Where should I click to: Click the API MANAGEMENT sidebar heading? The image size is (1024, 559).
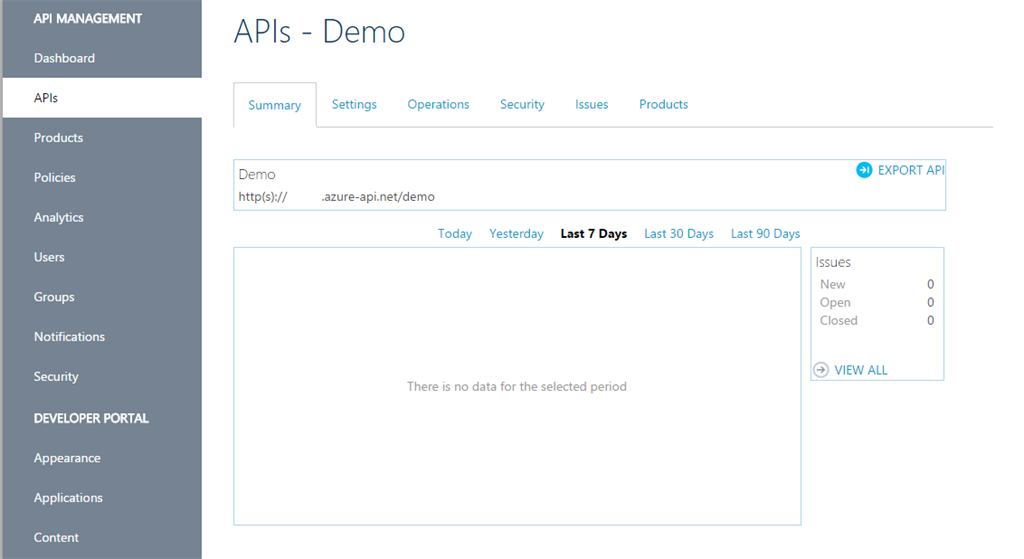coord(88,19)
